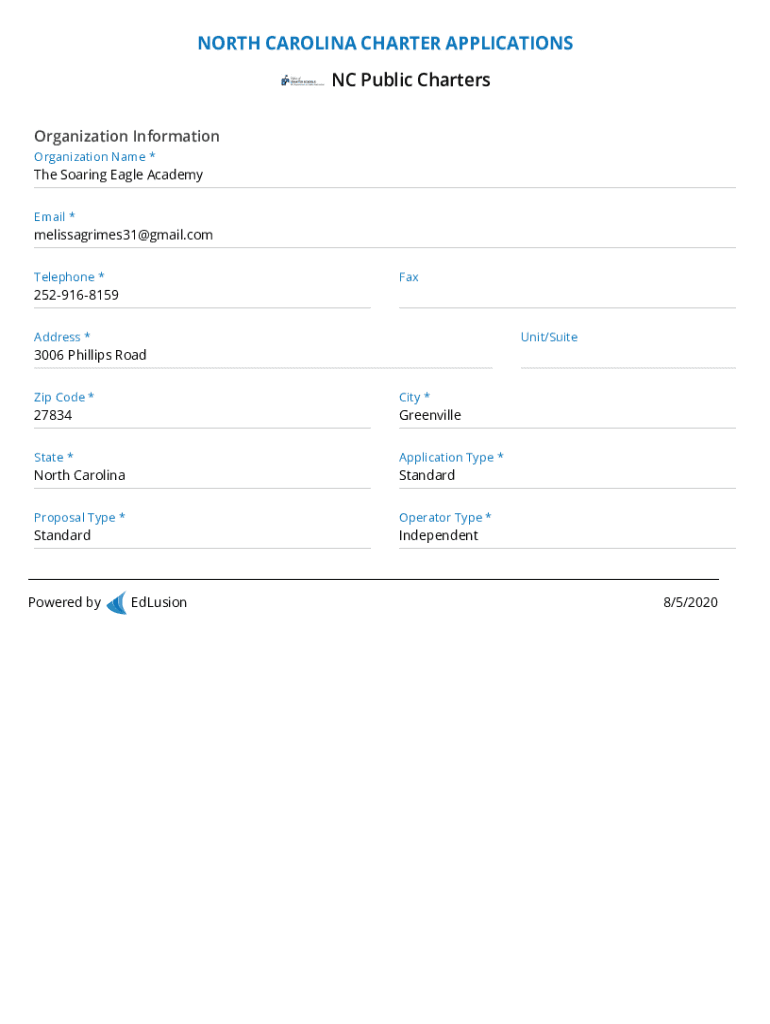Image resolution: width=770 pixels, height=1024 pixels.
Task: Click the NC Public Charters logo icon
Action: point(302,80)
